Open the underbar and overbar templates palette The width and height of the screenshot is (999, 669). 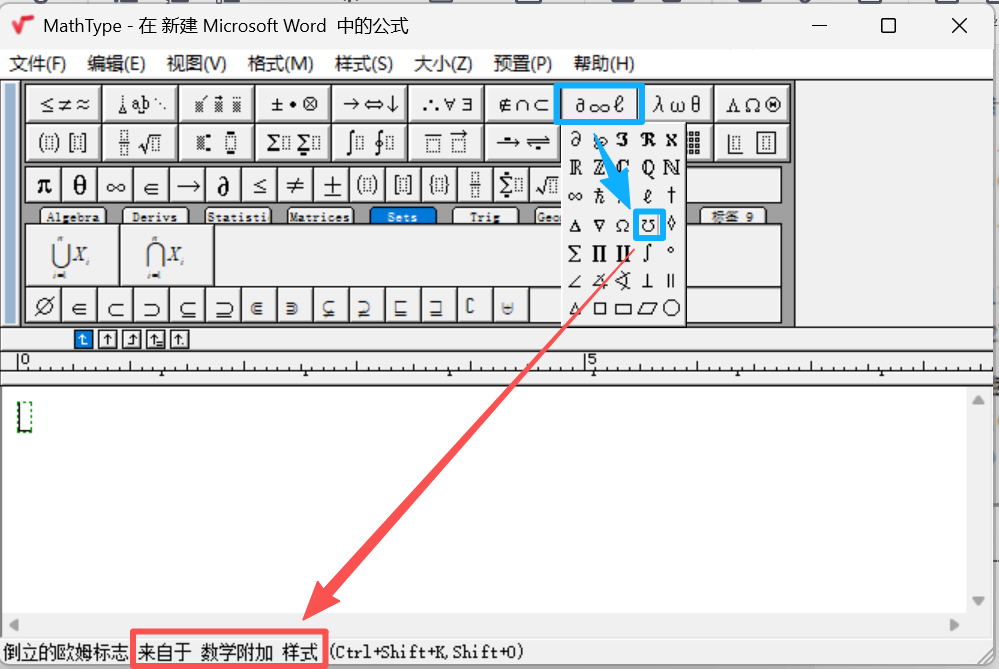point(446,142)
